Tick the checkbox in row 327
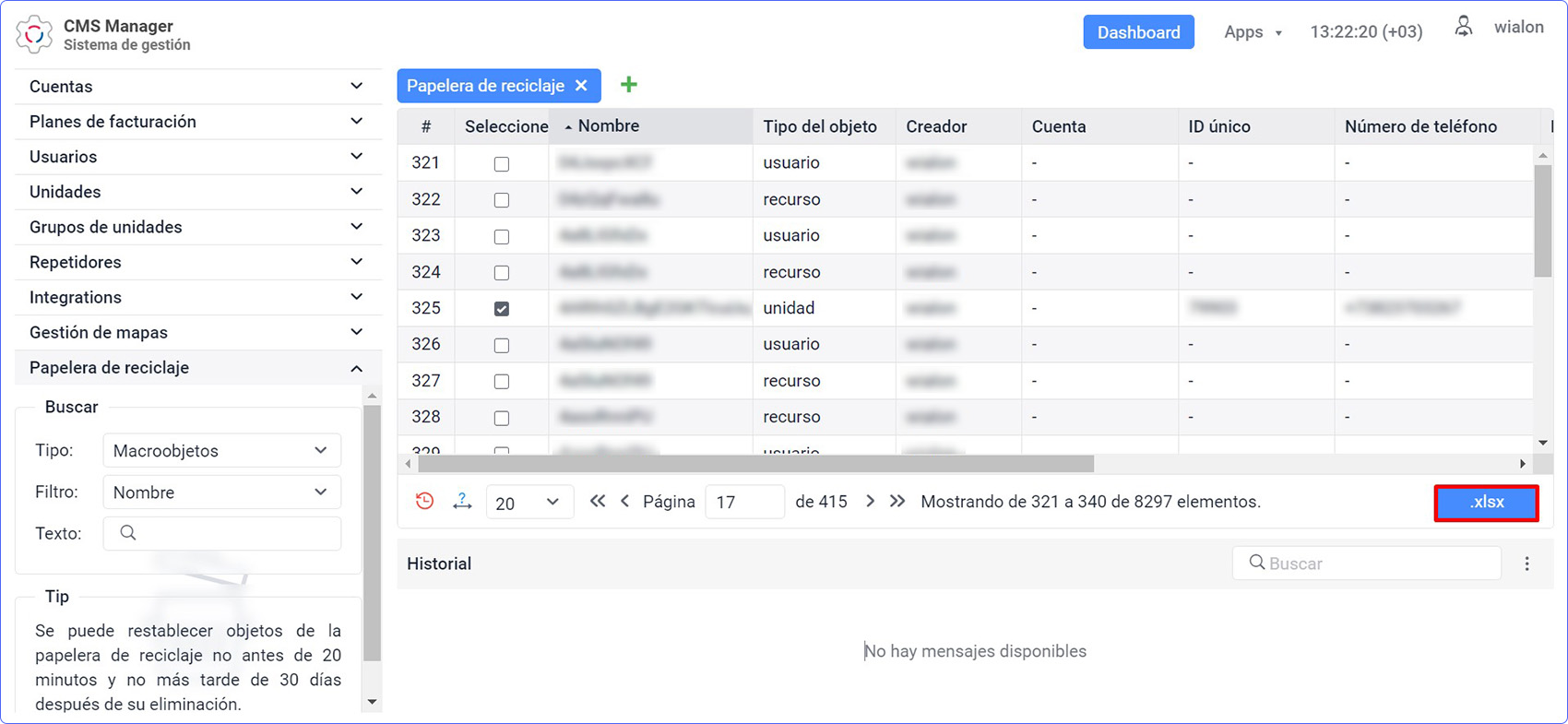Viewport: 1568px width, 724px height. [x=502, y=382]
